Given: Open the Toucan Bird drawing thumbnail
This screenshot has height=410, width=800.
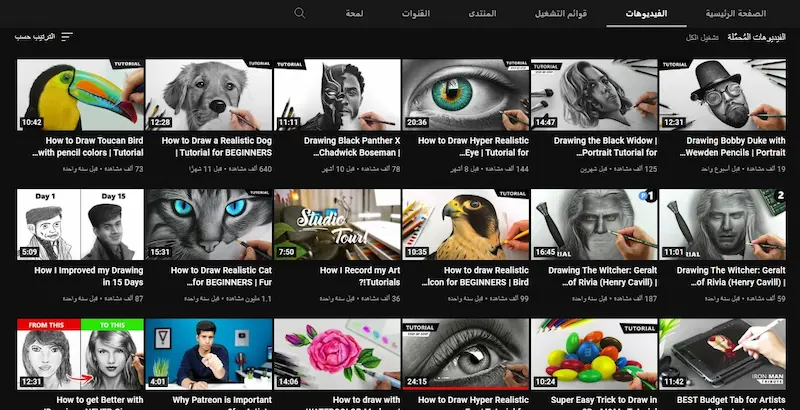Looking at the screenshot, I should click(x=81, y=95).
